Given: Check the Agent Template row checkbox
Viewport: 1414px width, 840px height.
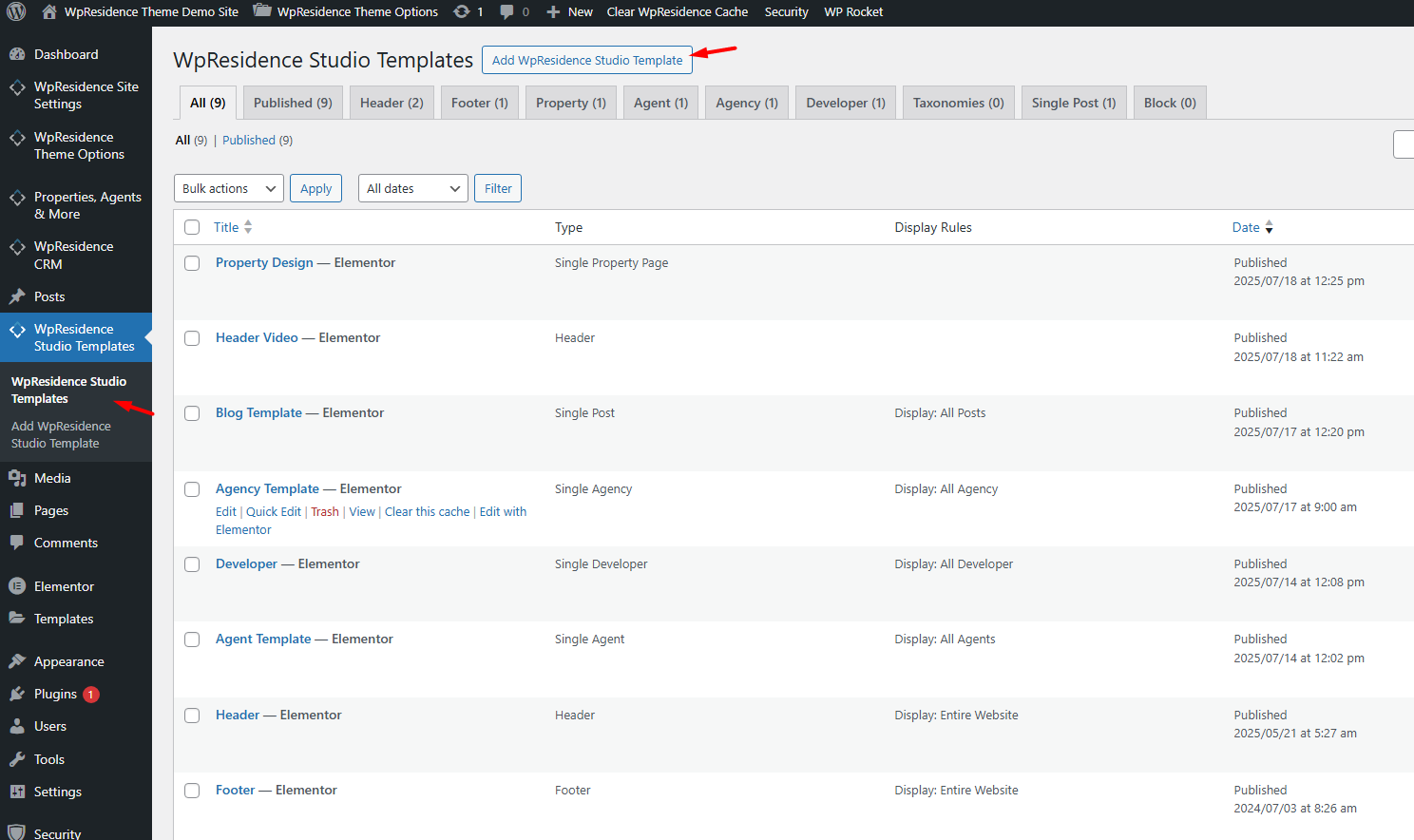Looking at the screenshot, I should (x=192, y=640).
